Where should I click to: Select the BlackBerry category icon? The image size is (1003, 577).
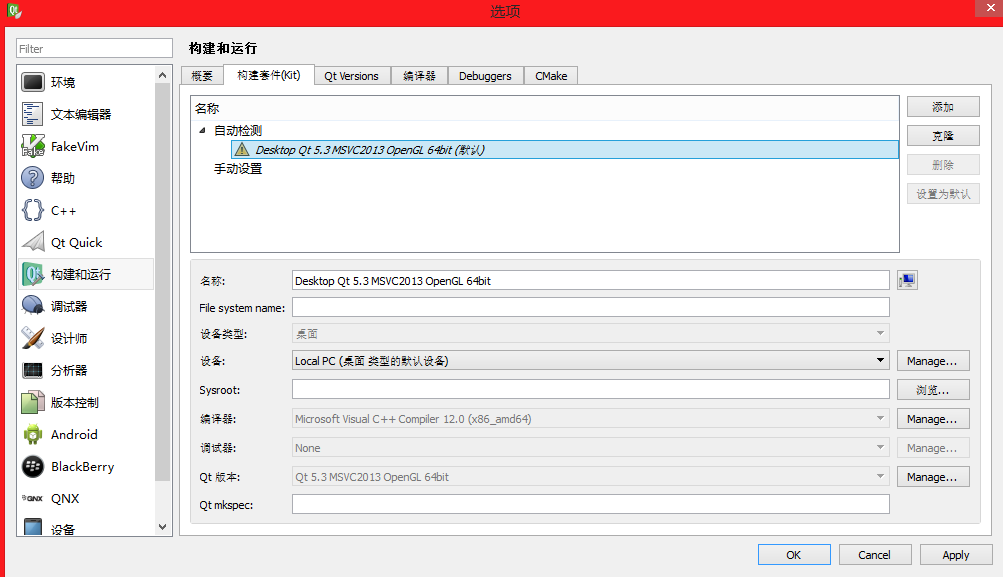[33, 466]
